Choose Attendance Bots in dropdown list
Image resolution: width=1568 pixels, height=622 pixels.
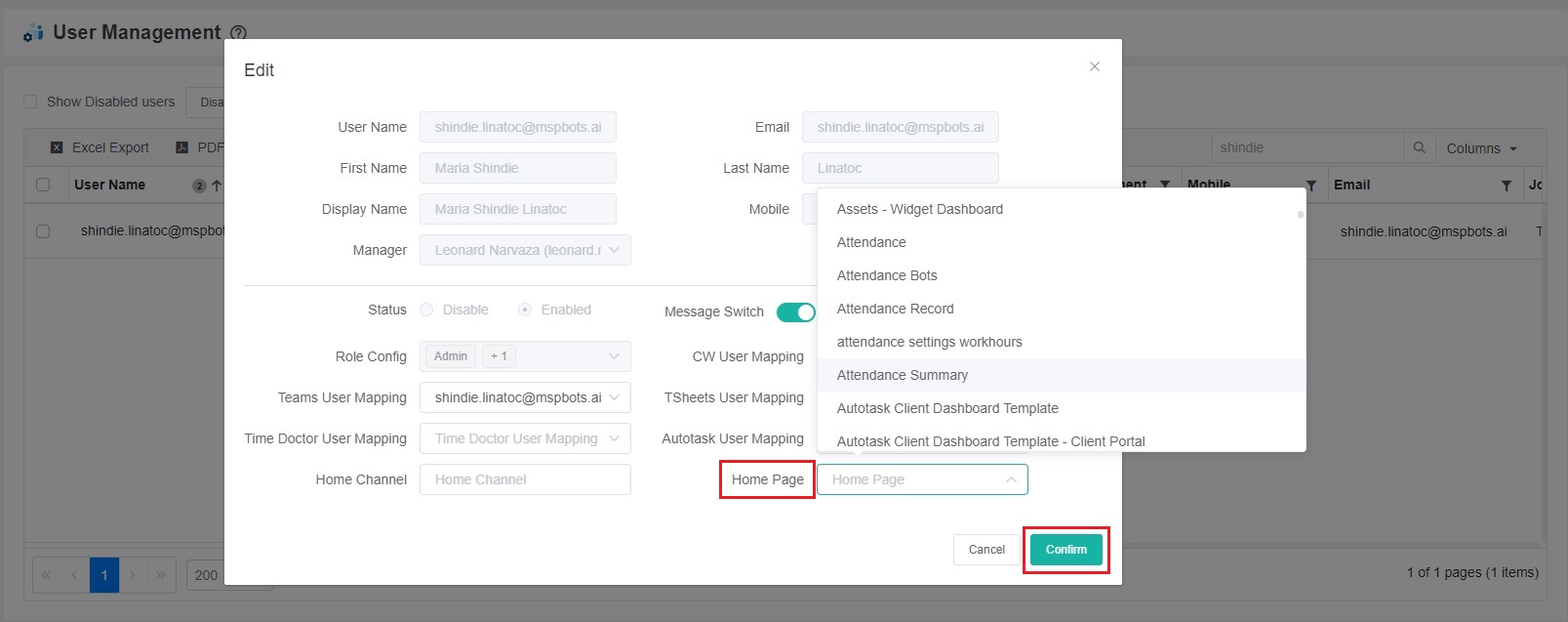click(x=886, y=275)
